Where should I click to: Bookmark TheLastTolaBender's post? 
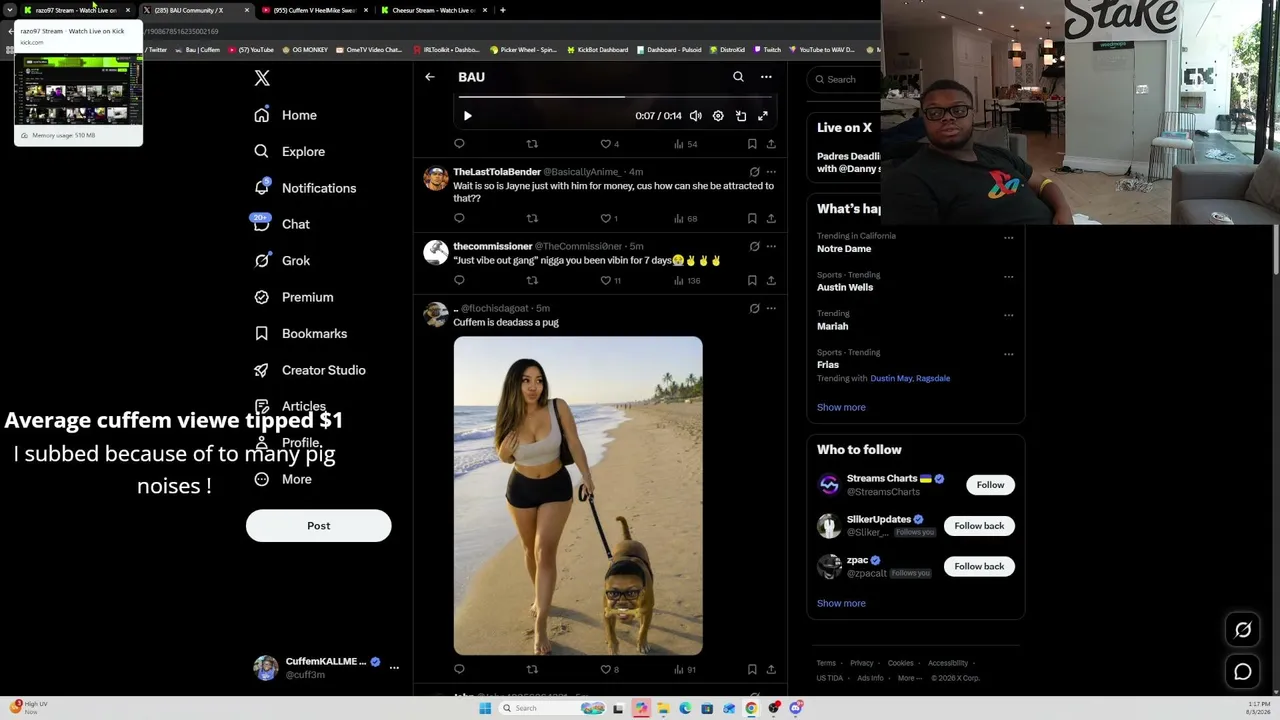click(x=752, y=218)
